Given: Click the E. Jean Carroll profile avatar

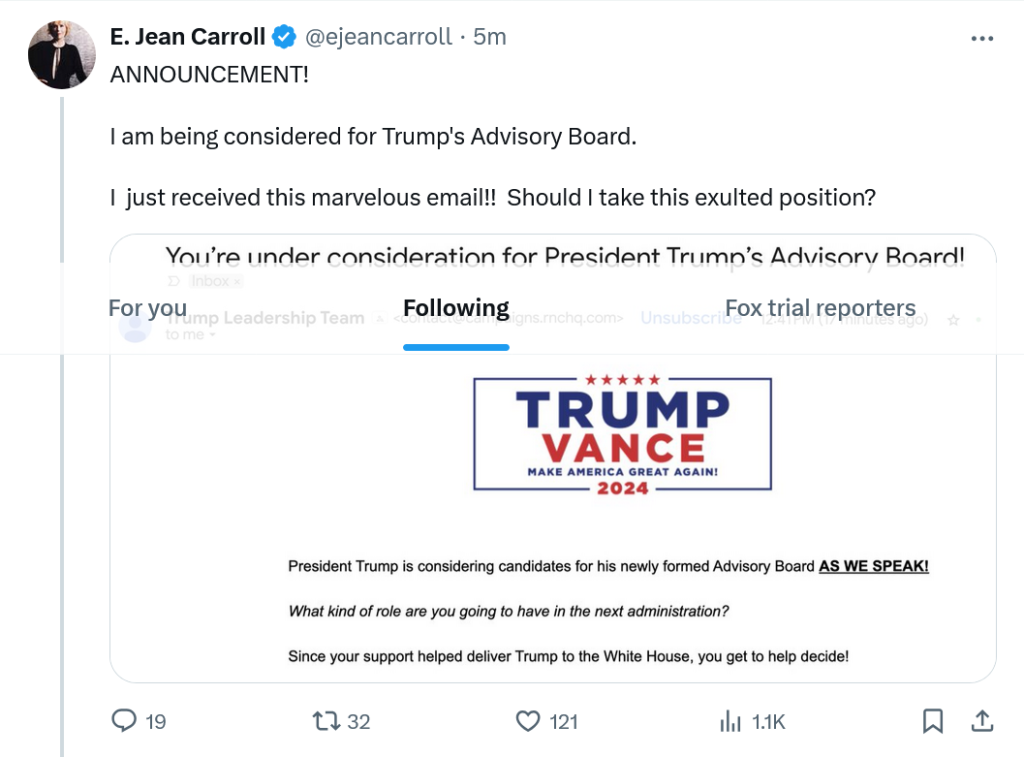Looking at the screenshot, I should (62, 54).
